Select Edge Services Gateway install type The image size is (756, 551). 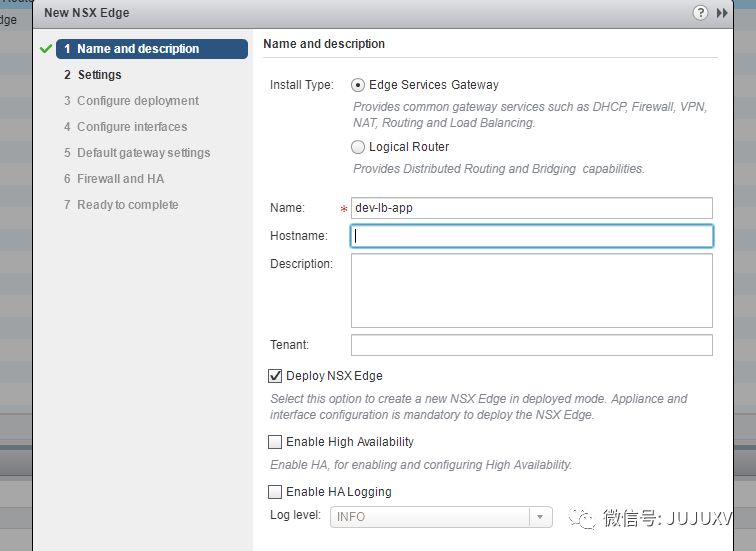tap(358, 85)
